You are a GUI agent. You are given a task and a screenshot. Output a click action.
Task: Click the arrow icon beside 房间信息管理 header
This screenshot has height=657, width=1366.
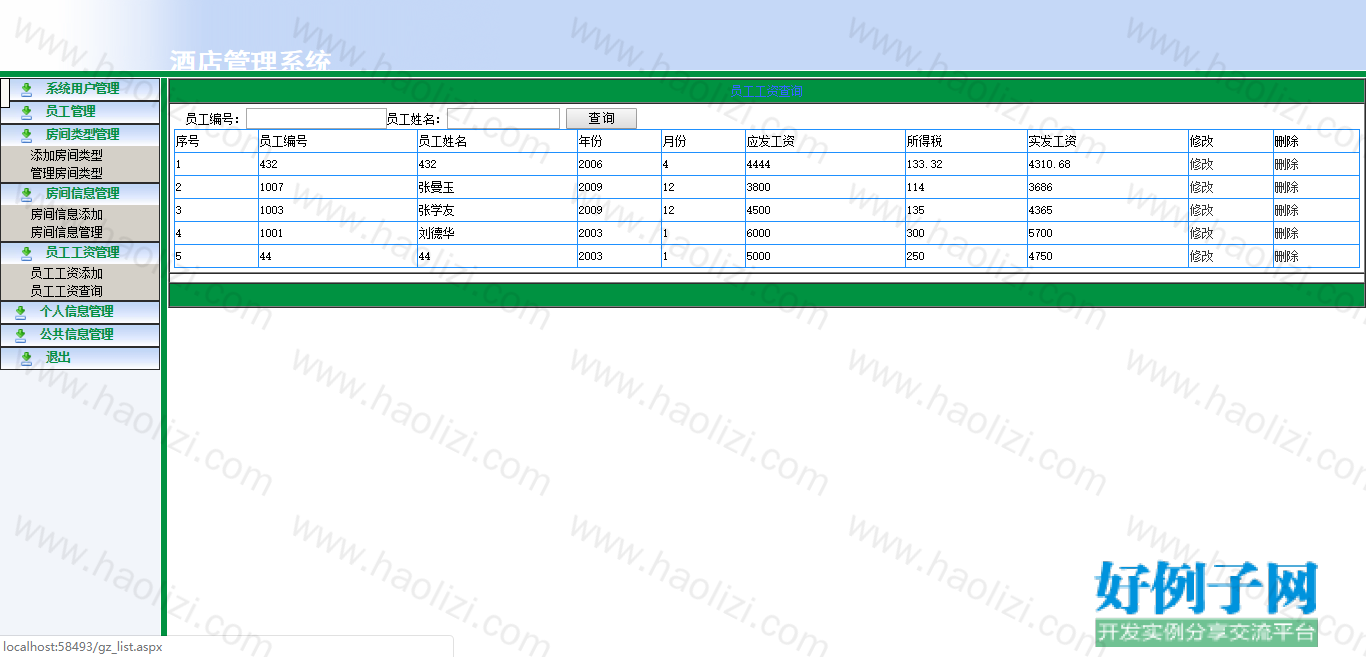coord(27,194)
